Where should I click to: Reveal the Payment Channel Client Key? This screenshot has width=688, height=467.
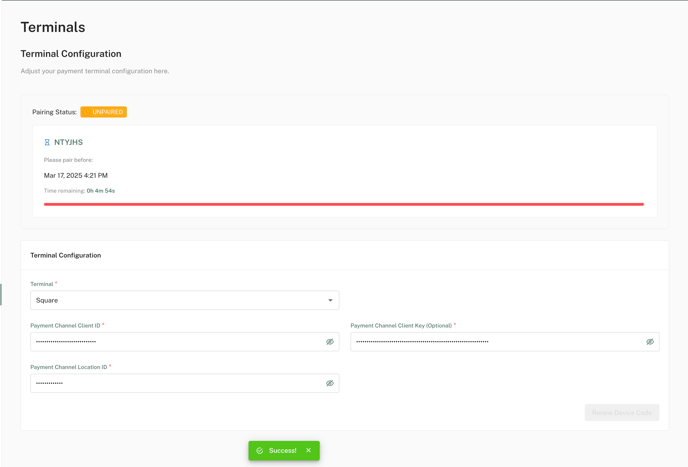coord(649,342)
